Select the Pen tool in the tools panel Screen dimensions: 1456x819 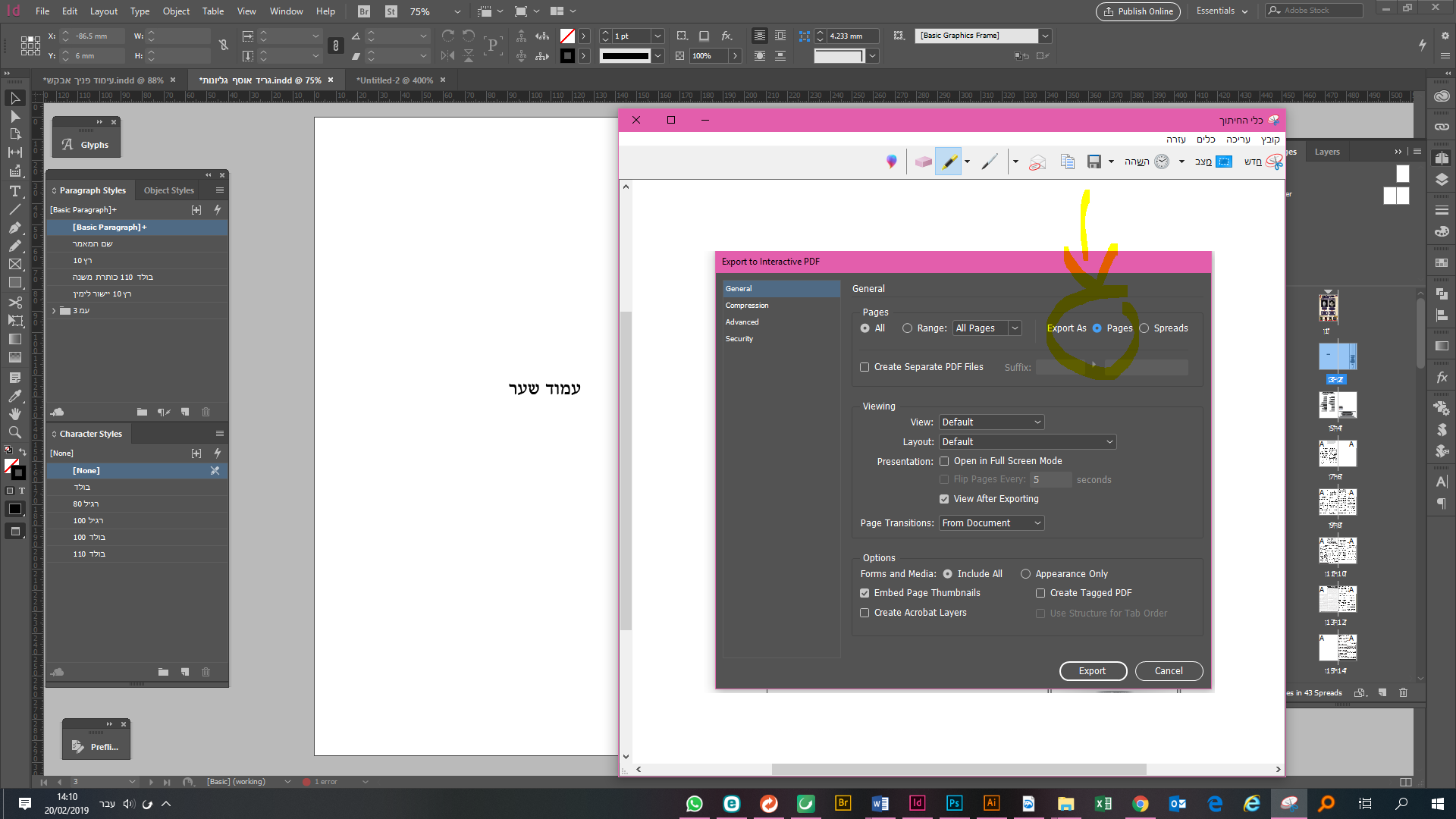[14, 227]
